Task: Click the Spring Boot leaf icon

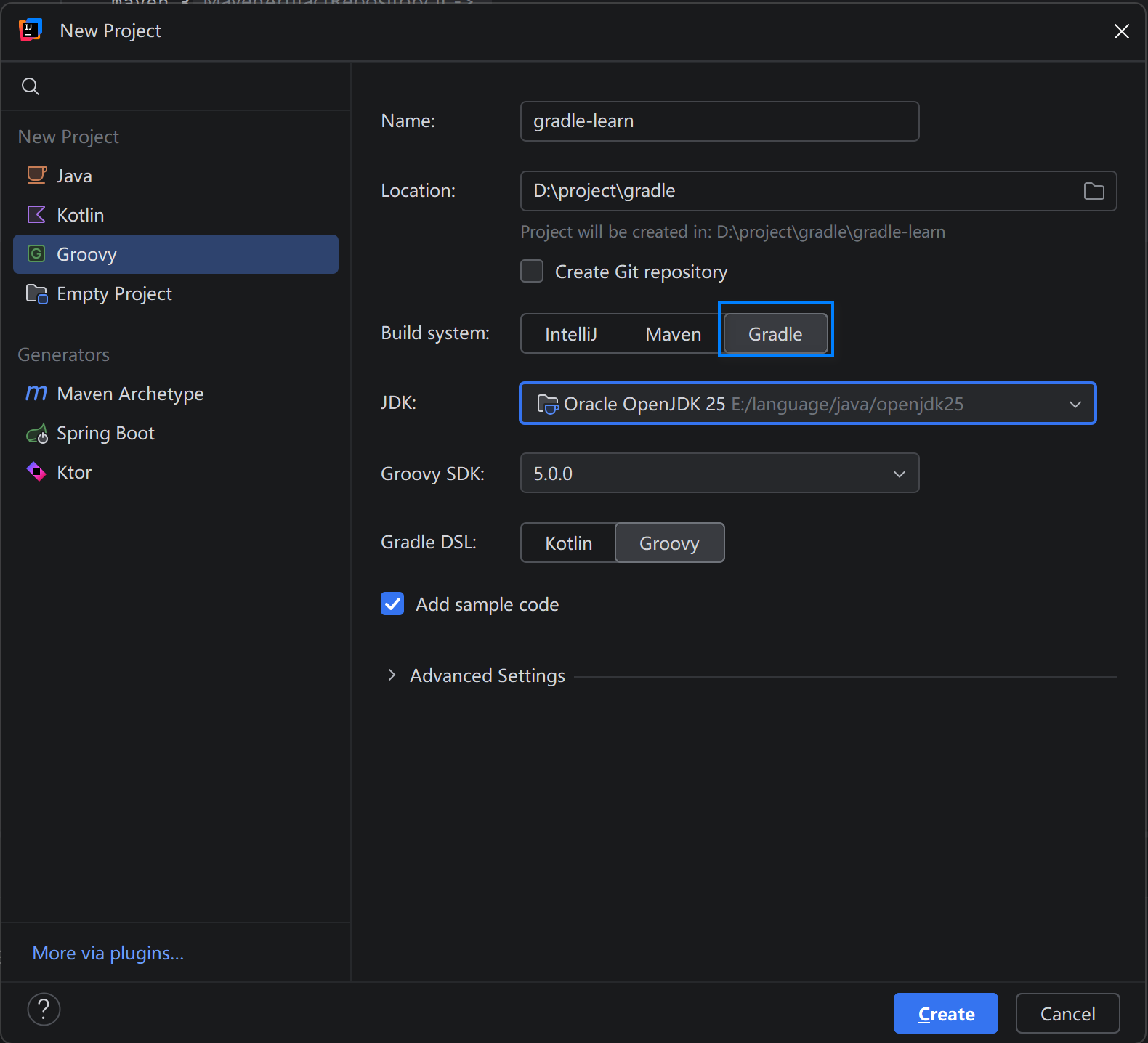Action: (36, 434)
